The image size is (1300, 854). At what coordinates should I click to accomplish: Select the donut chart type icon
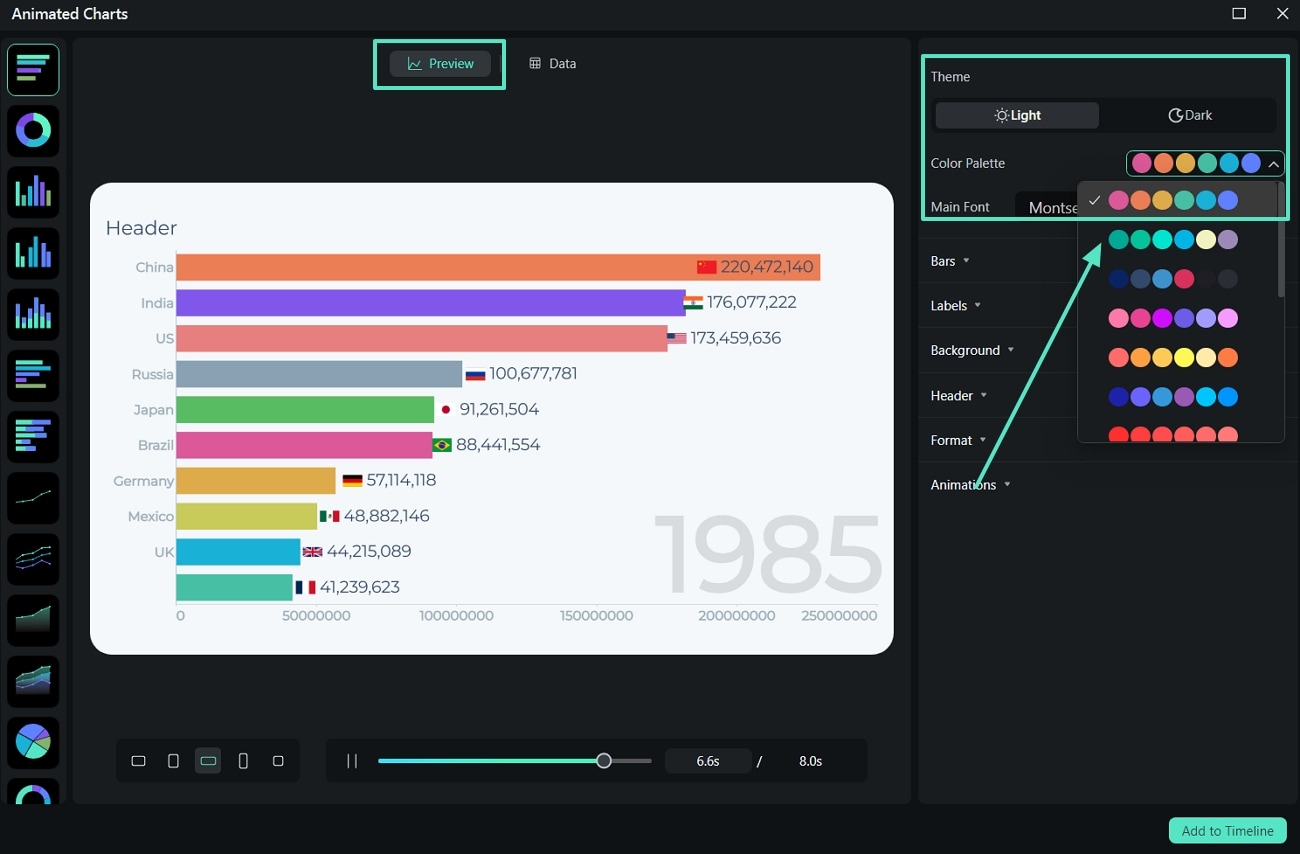[x=33, y=131]
